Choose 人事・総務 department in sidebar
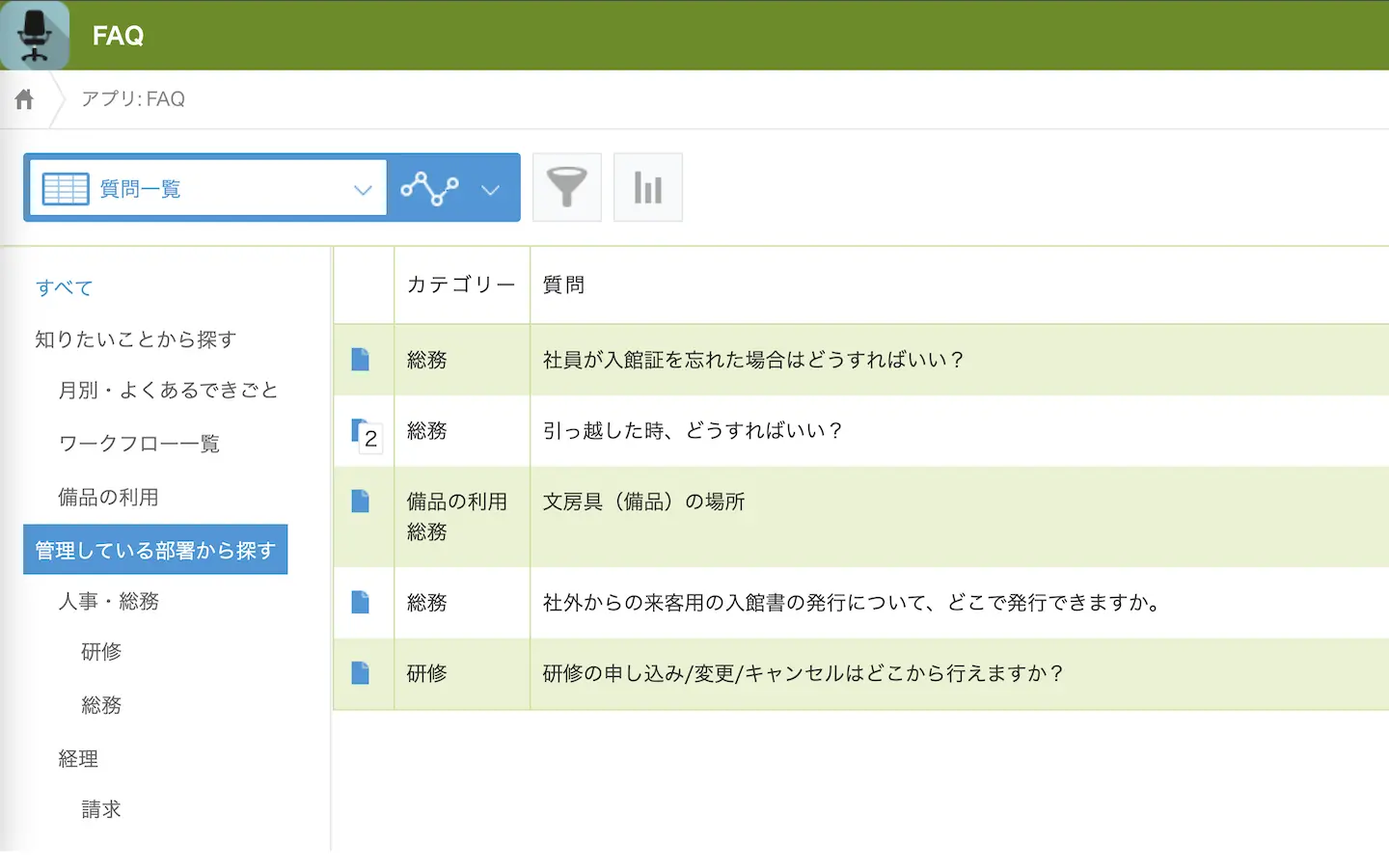This screenshot has height=868, width=1389. [108, 602]
